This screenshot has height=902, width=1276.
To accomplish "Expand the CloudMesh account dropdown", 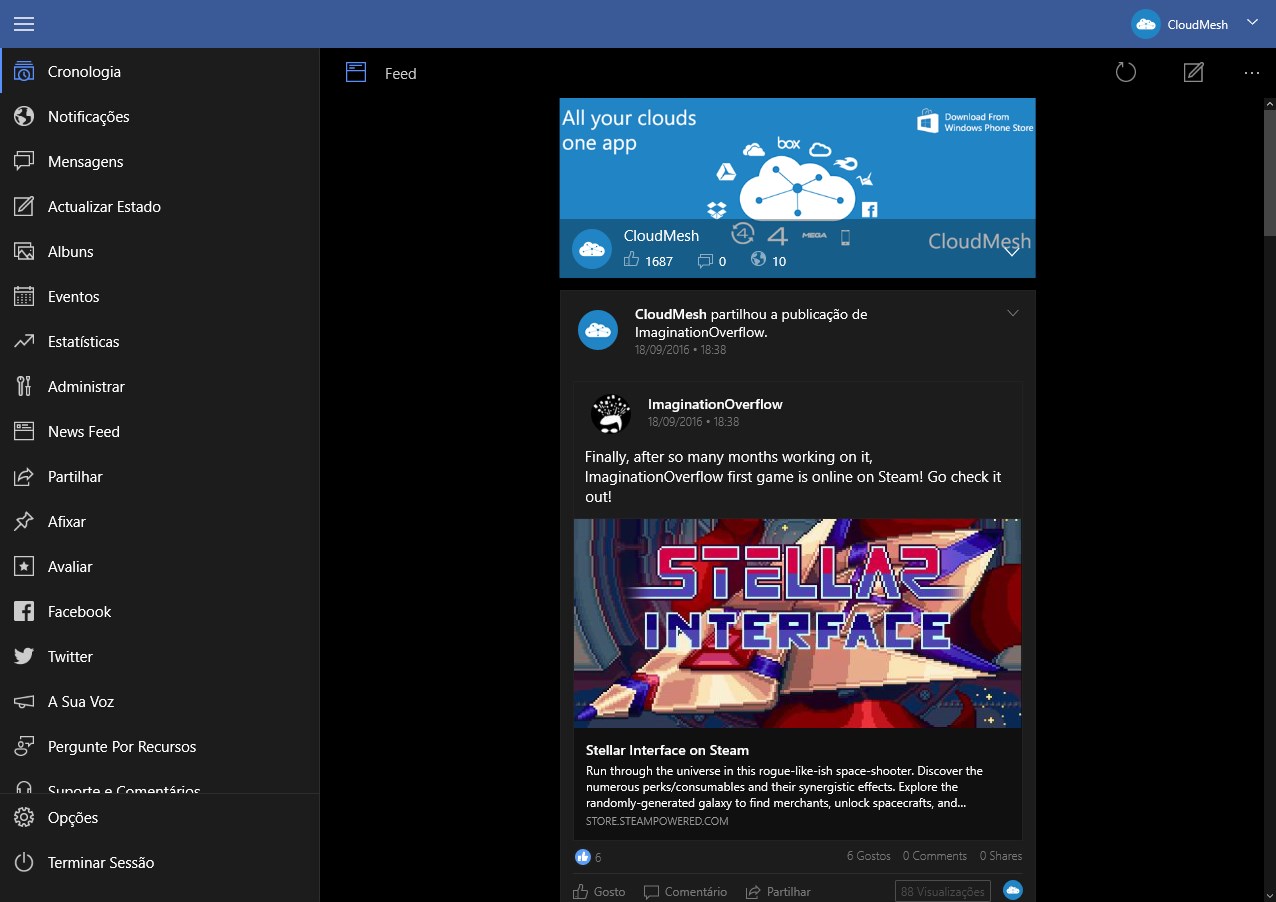I will (1252, 22).
